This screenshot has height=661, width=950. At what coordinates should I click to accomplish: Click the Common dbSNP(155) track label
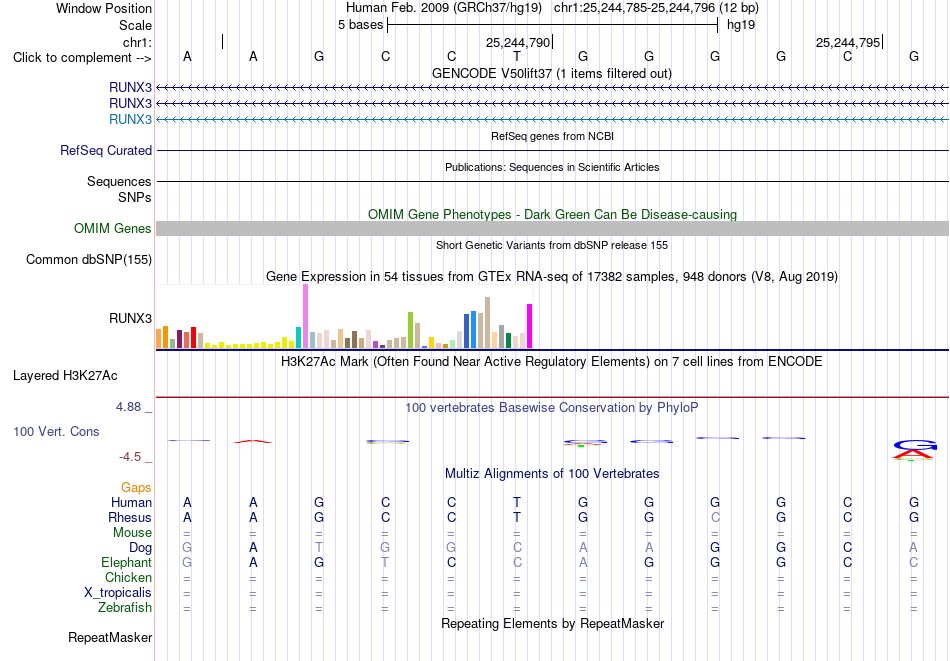tap(89, 259)
